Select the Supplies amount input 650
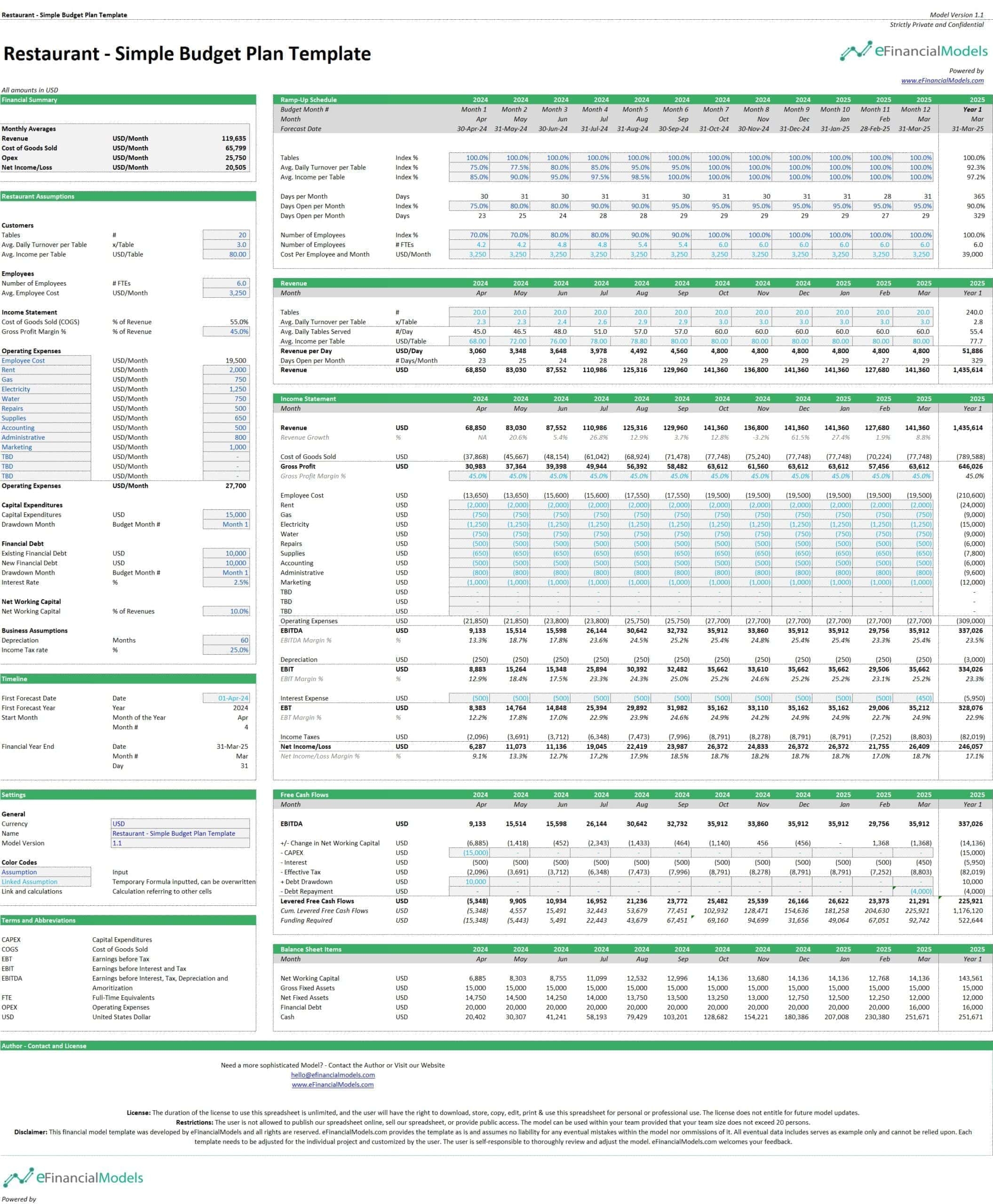The width and height of the screenshot is (993, 1204). point(226,418)
